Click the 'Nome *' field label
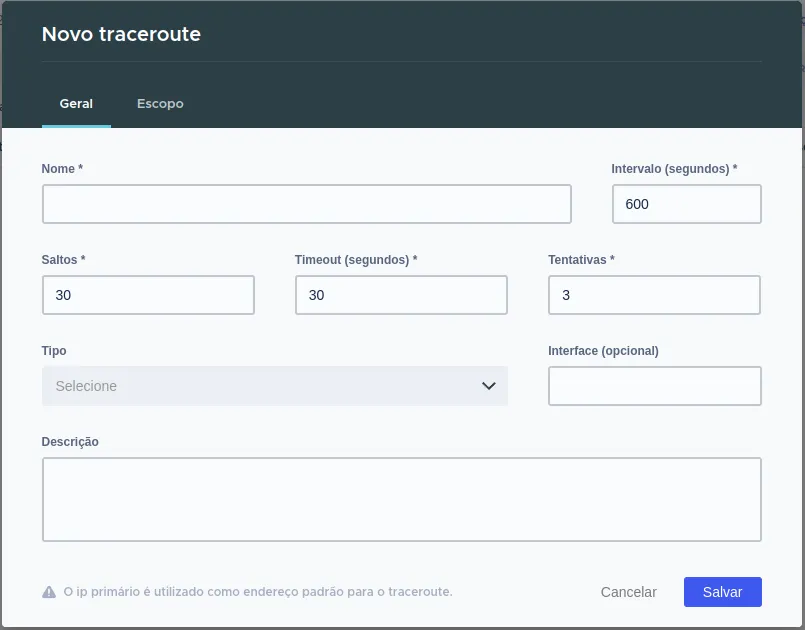This screenshot has width=805, height=630. coord(62,169)
